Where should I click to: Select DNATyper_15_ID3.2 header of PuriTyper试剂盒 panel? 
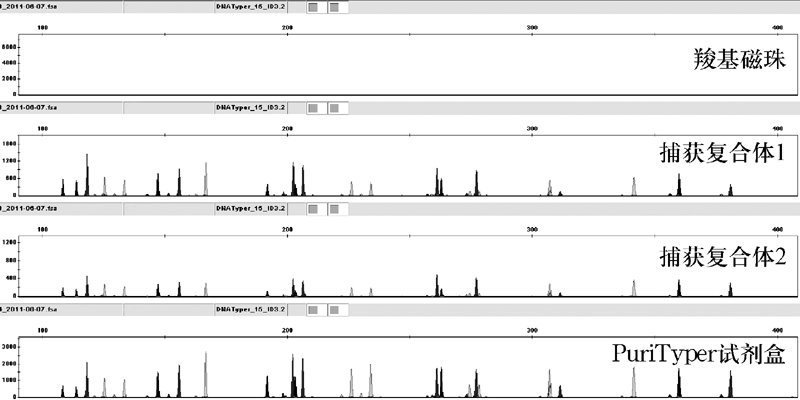click(251, 310)
